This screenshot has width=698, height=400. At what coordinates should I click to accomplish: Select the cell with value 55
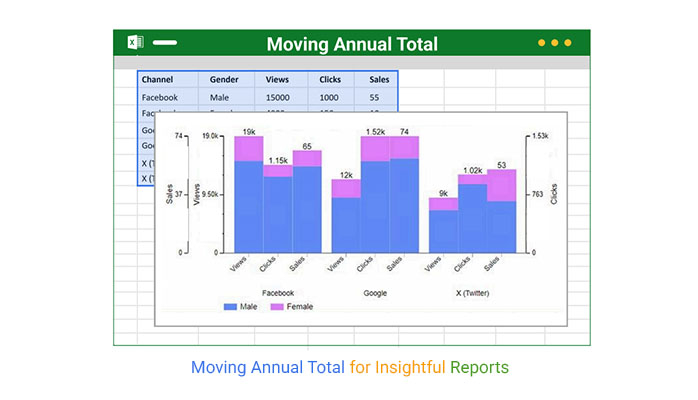point(374,97)
